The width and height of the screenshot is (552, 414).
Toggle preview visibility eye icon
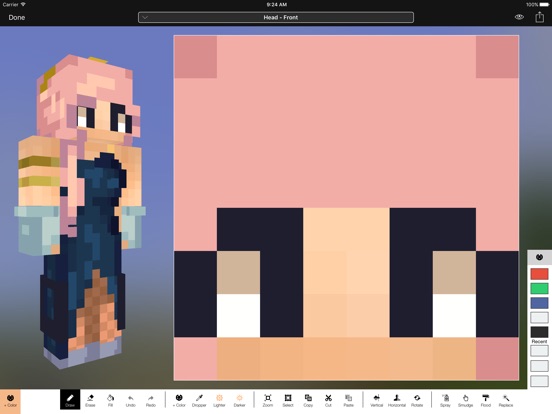point(519,17)
